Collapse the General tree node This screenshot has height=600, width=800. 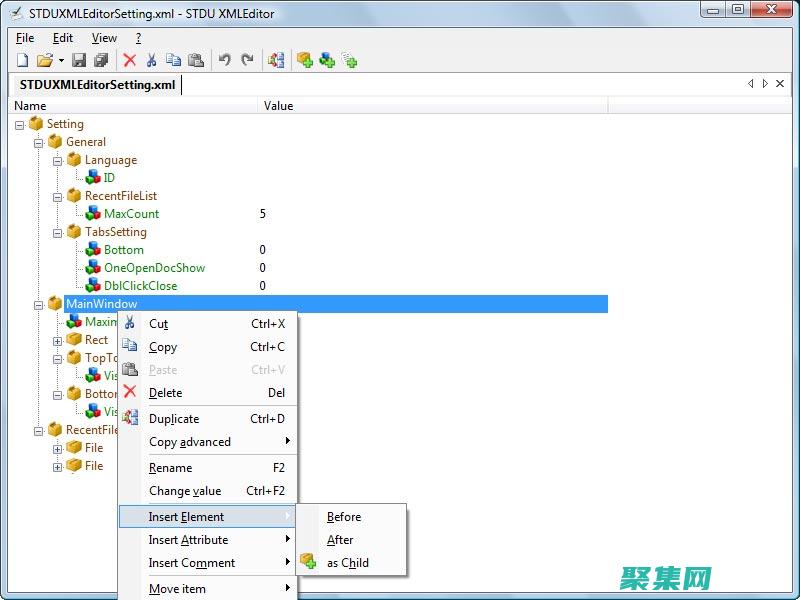[39, 142]
